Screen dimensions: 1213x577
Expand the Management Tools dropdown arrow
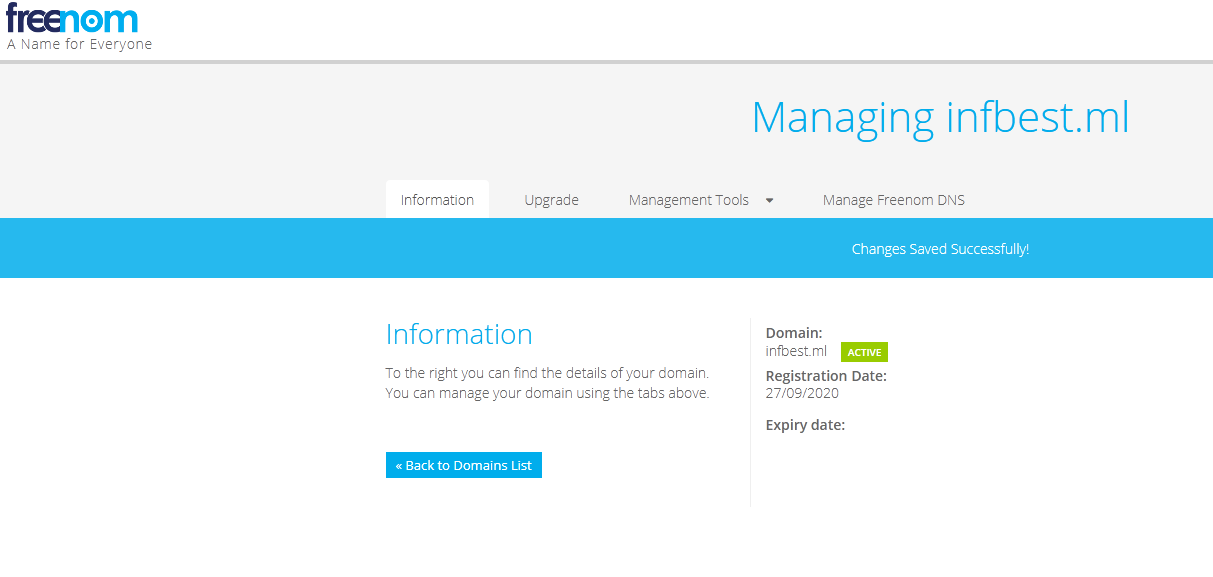(769, 200)
